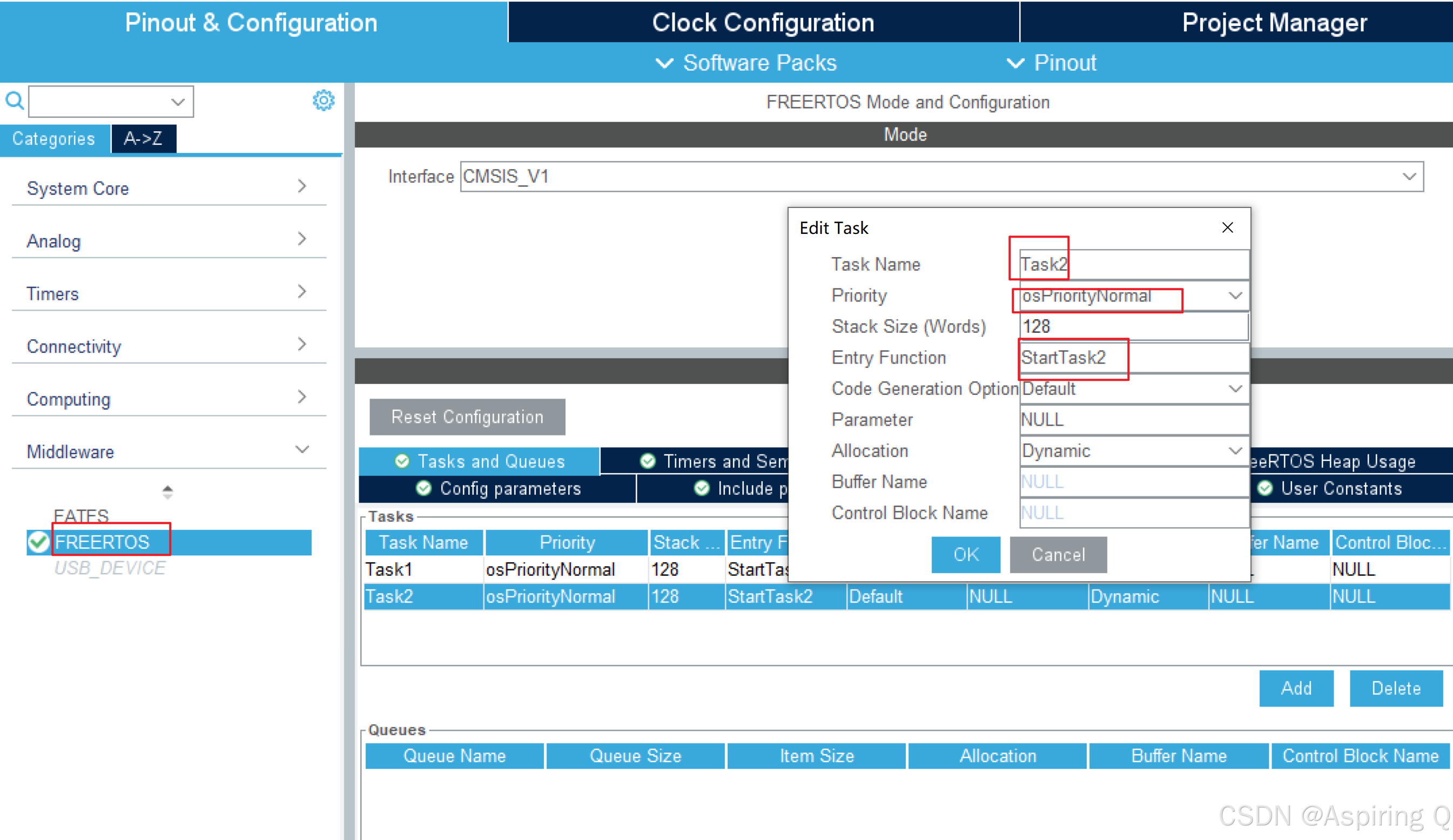Screen dimensions: 1453x840
Task: Click the Buffer Name field in dialog
Action: pyautogui.click(x=1134, y=482)
